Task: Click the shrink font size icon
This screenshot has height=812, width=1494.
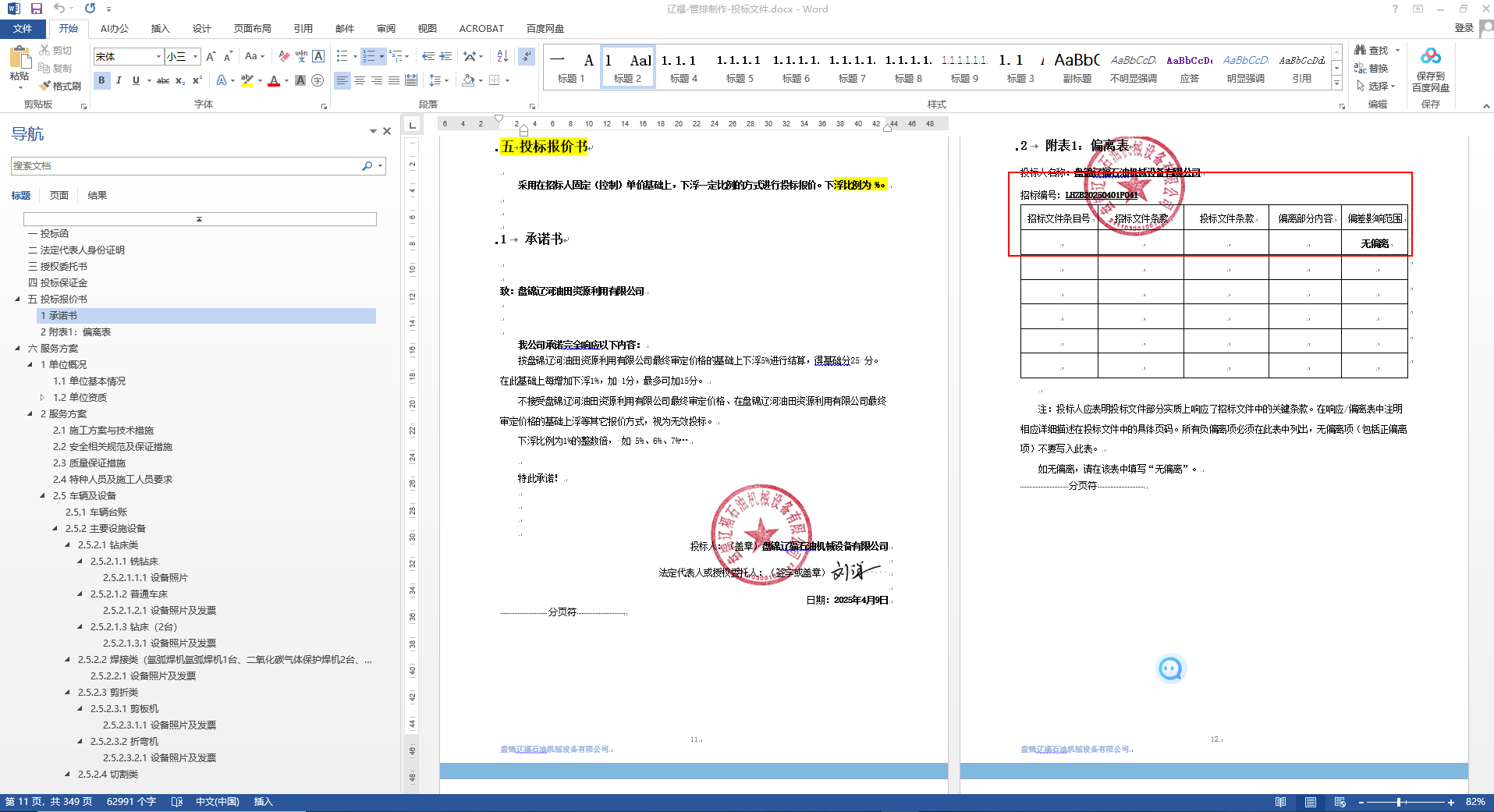Action: [228, 56]
